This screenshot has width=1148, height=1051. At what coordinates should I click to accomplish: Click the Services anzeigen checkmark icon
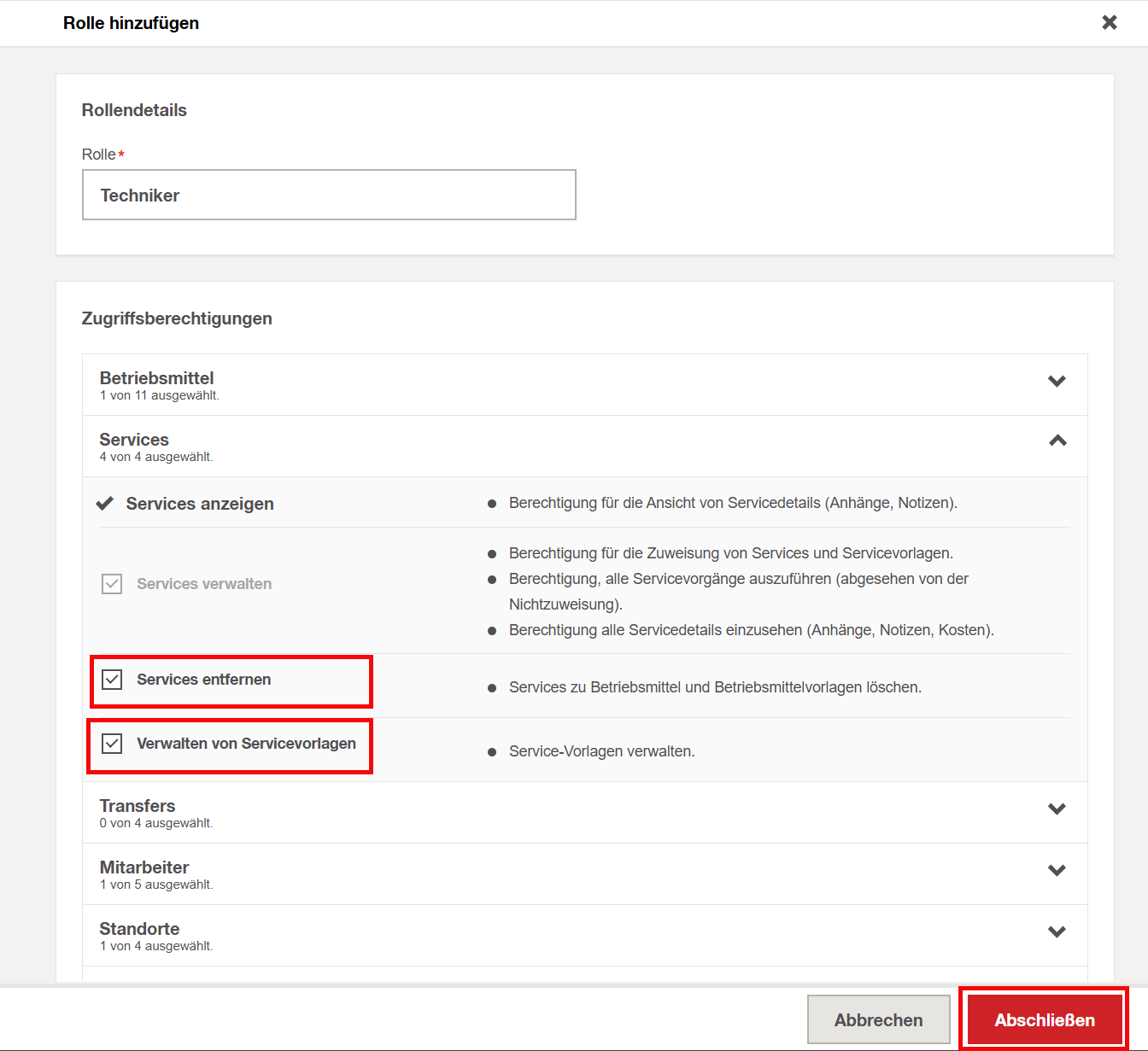coord(105,503)
